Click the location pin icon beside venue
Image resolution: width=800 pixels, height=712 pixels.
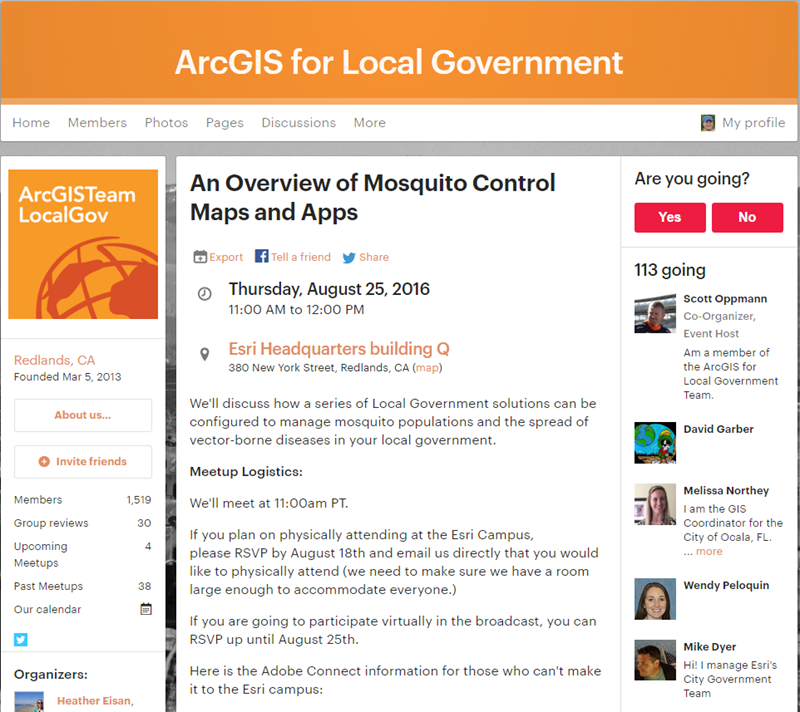tap(205, 354)
